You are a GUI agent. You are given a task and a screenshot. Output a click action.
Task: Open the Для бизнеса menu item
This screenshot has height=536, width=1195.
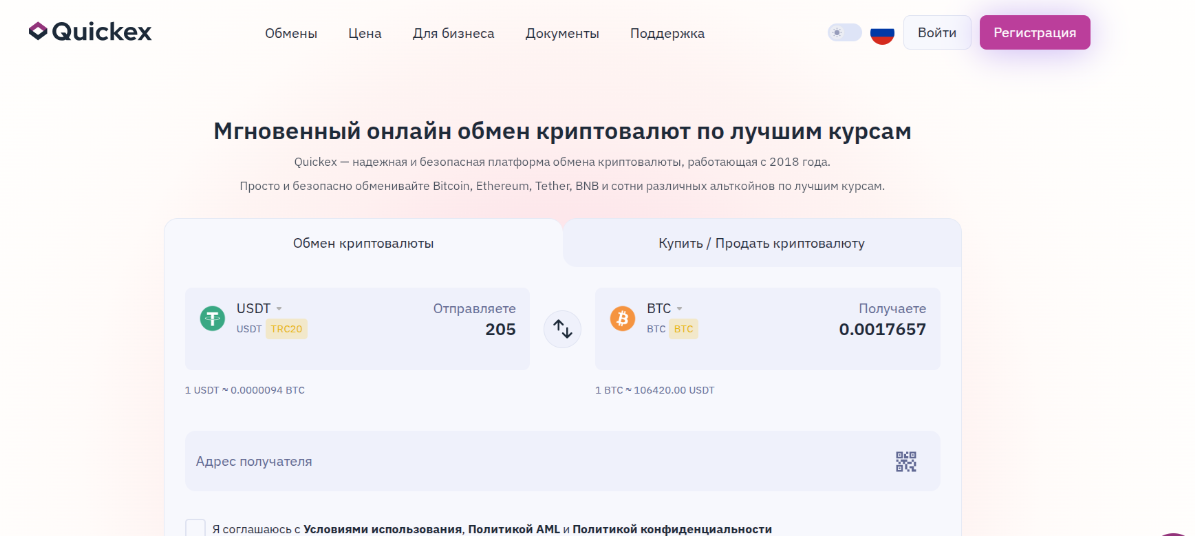pos(453,34)
